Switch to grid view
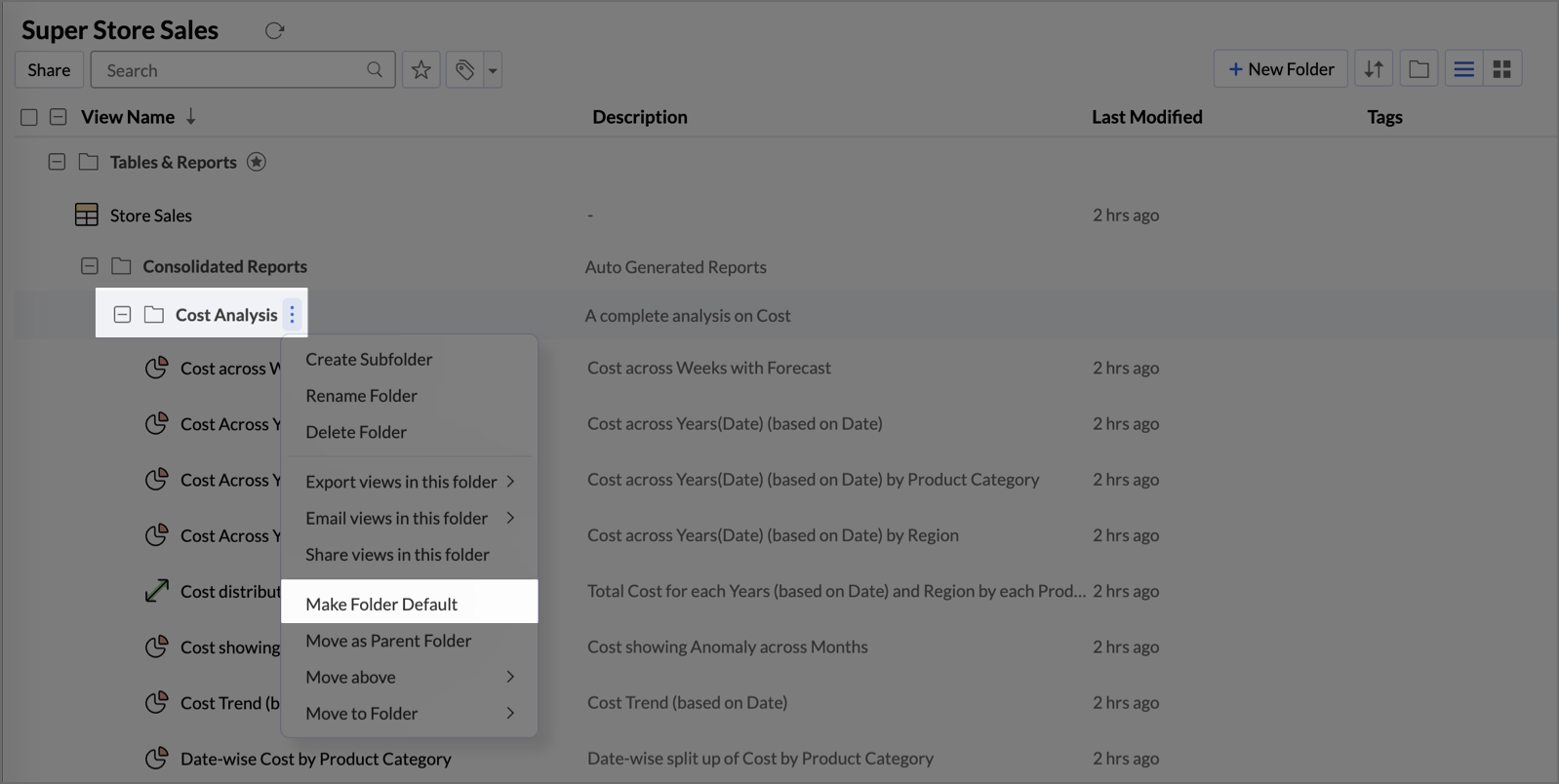Viewport: 1559px width, 784px height. click(x=1502, y=69)
